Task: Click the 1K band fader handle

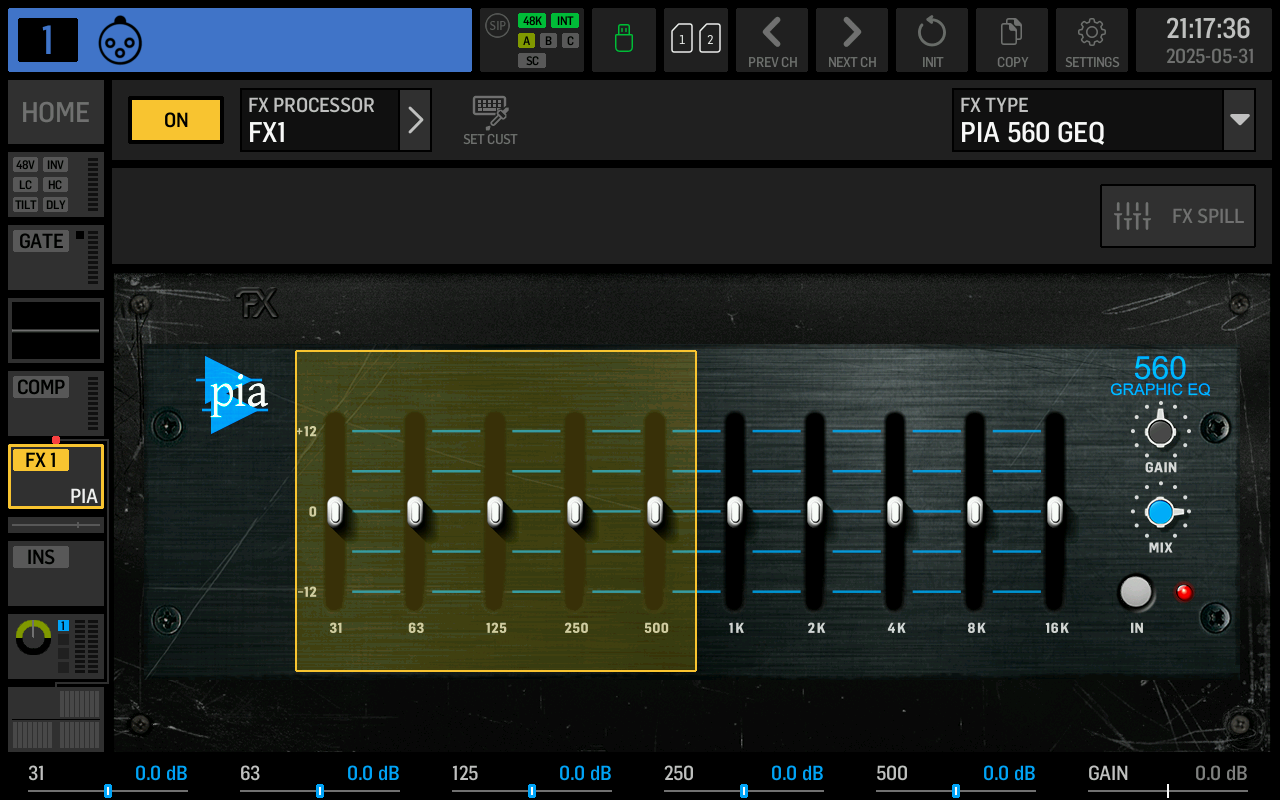Action: (x=735, y=511)
